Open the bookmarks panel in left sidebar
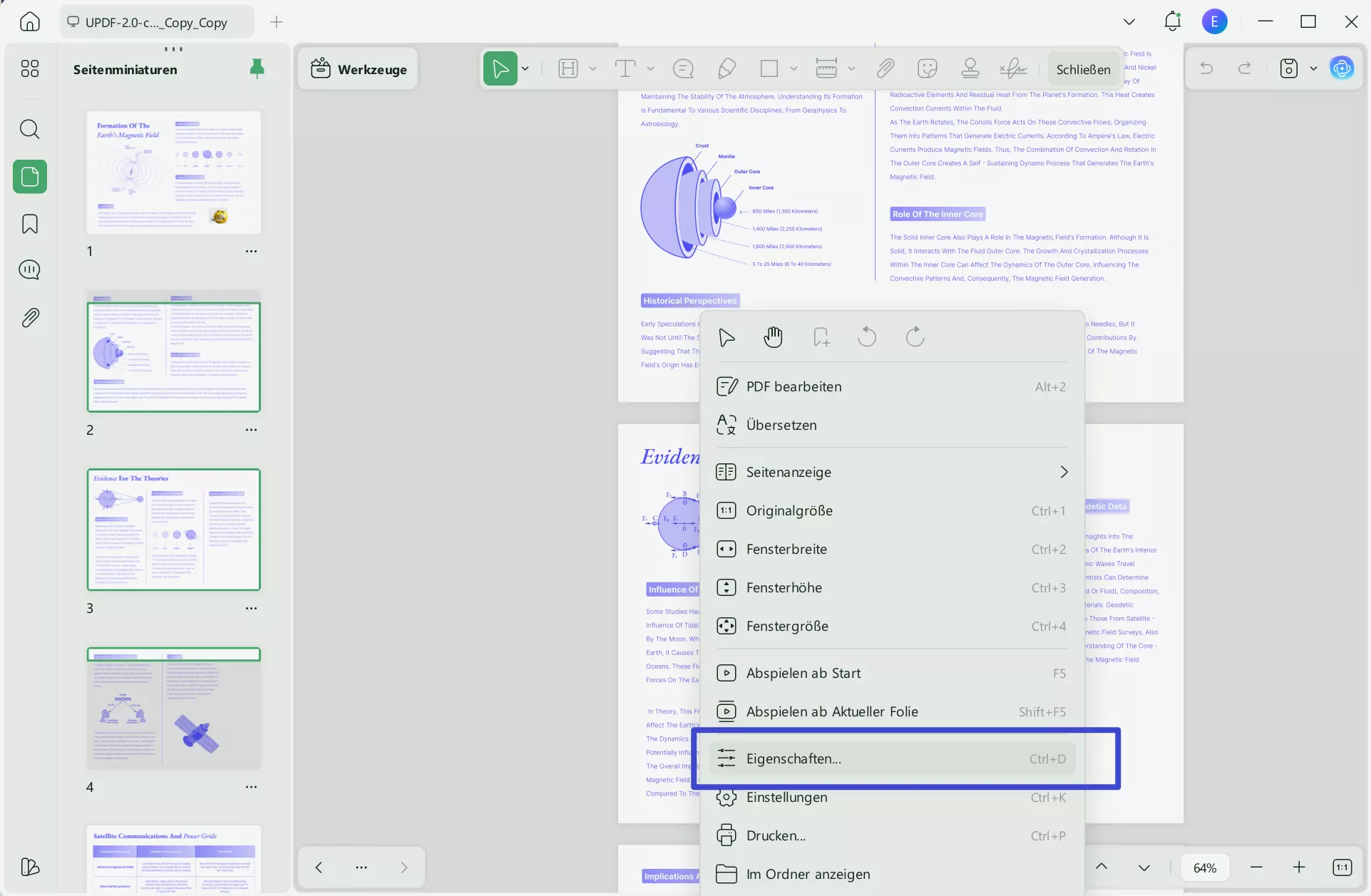The width and height of the screenshot is (1371, 896). [x=30, y=224]
